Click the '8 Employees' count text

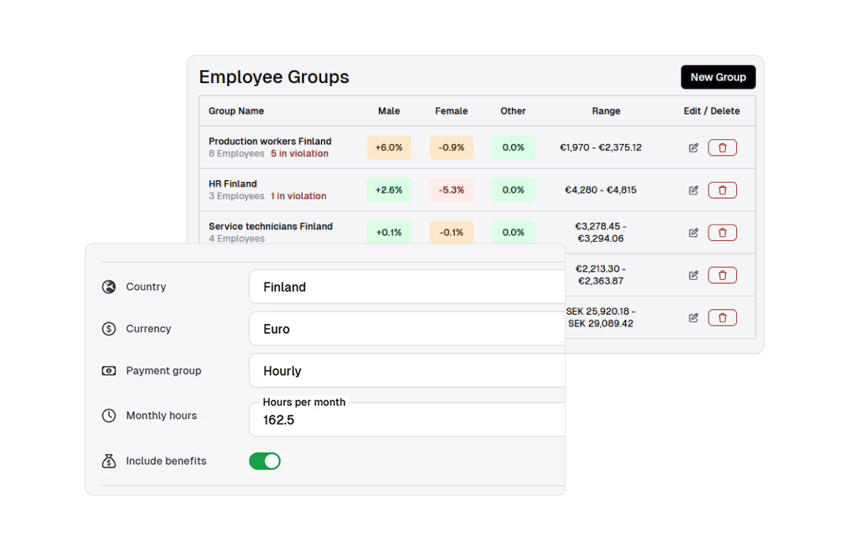point(236,153)
